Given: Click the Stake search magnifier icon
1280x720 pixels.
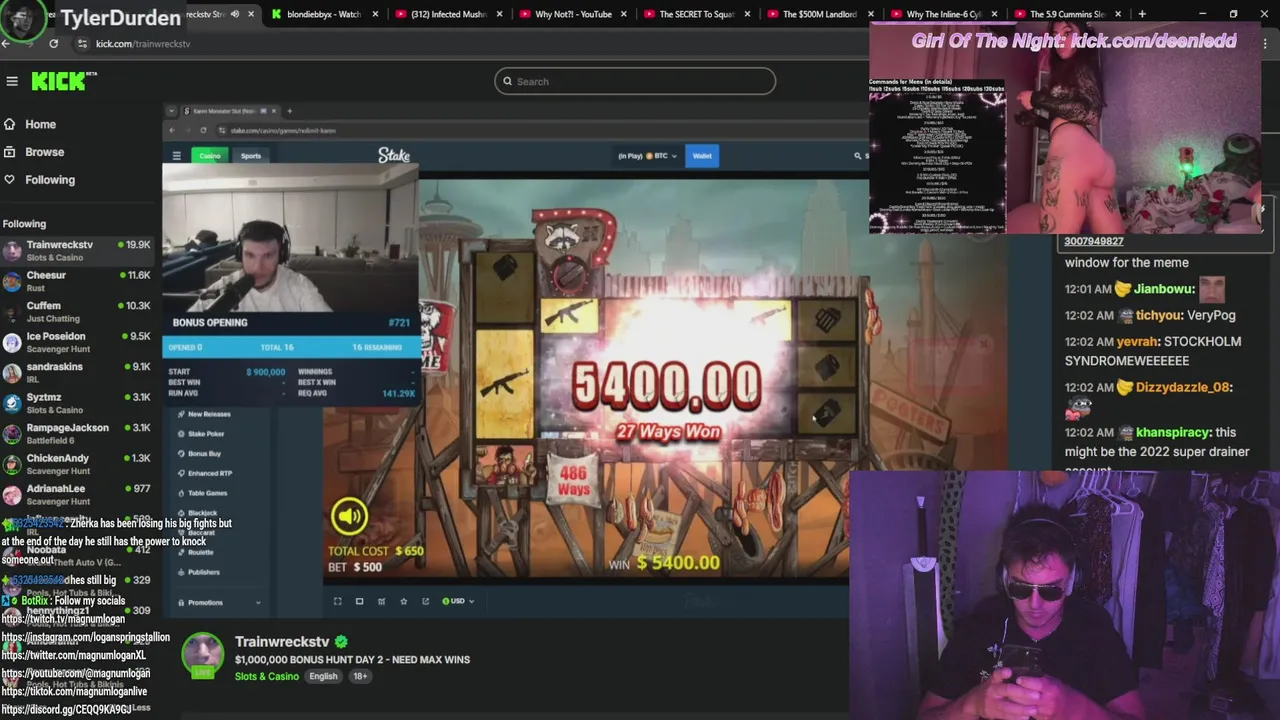Looking at the screenshot, I should click(x=857, y=156).
